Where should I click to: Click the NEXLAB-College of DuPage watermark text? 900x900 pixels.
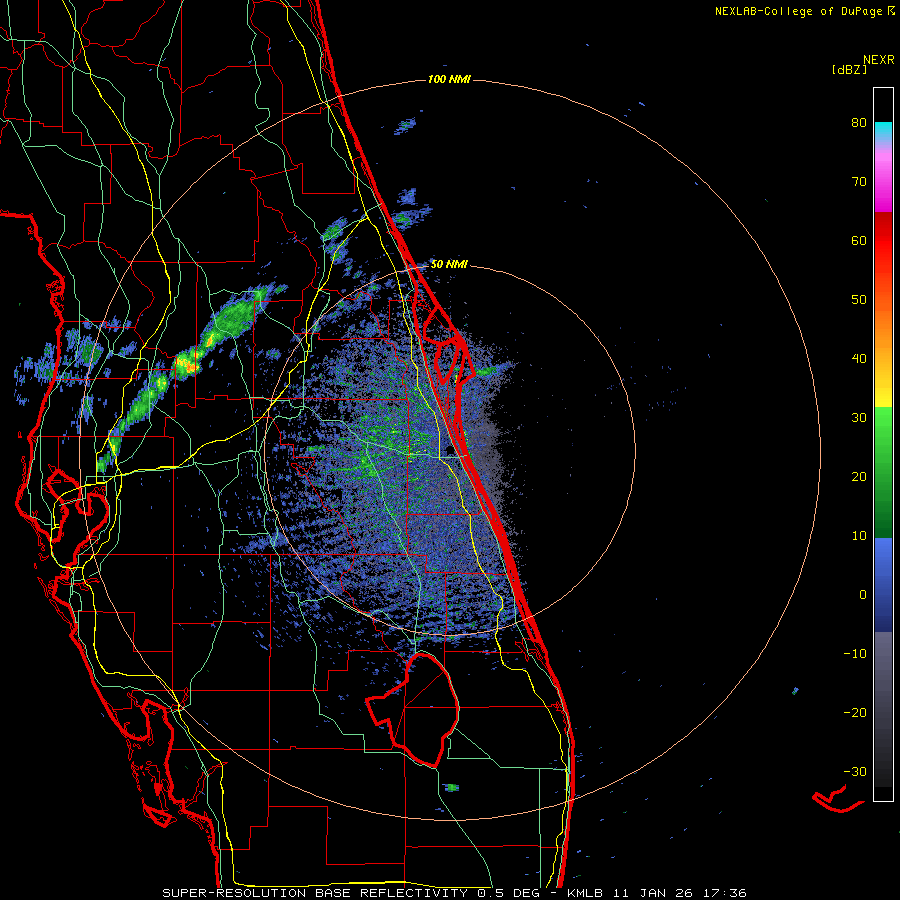(x=804, y=11)
